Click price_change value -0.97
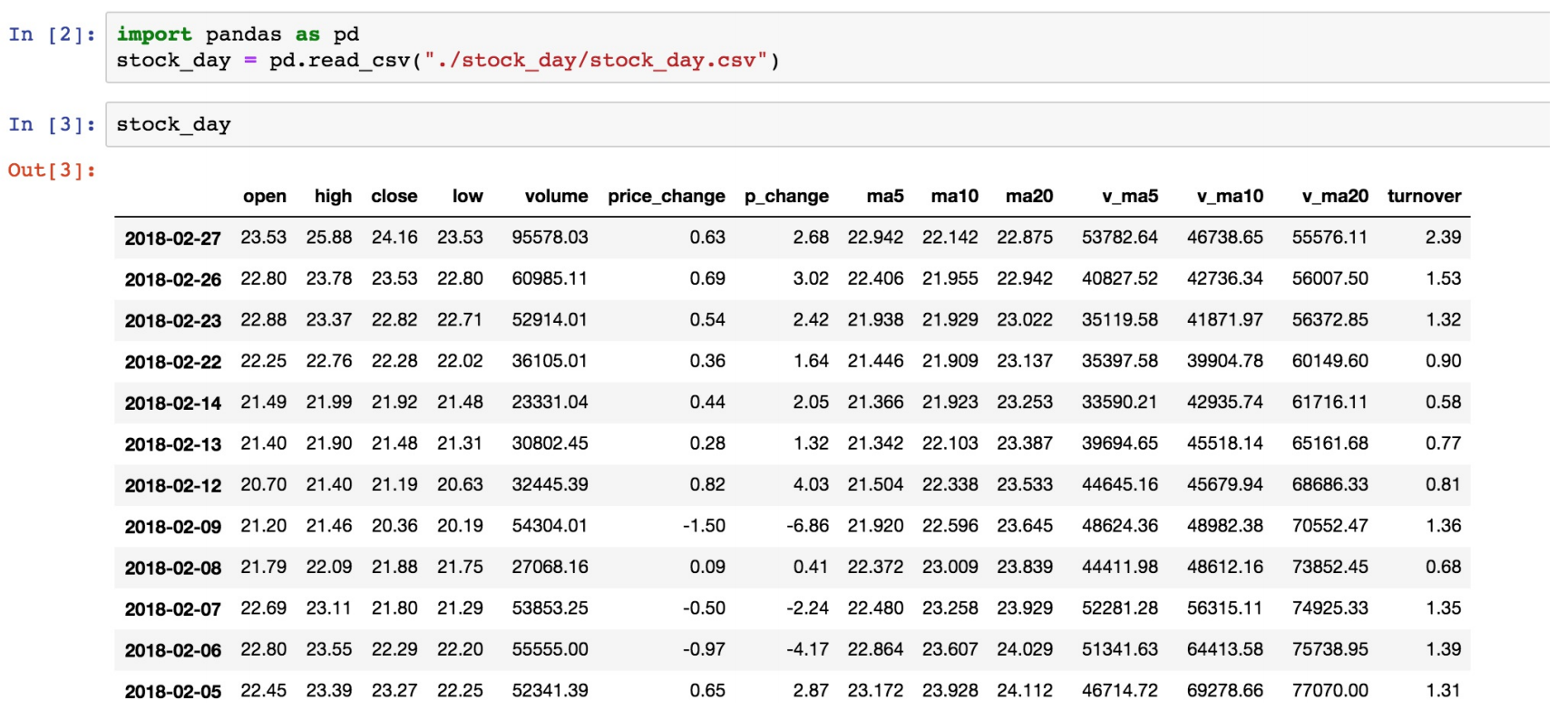The height and width of the screenshot is (720, 1568). click(704, 650)
